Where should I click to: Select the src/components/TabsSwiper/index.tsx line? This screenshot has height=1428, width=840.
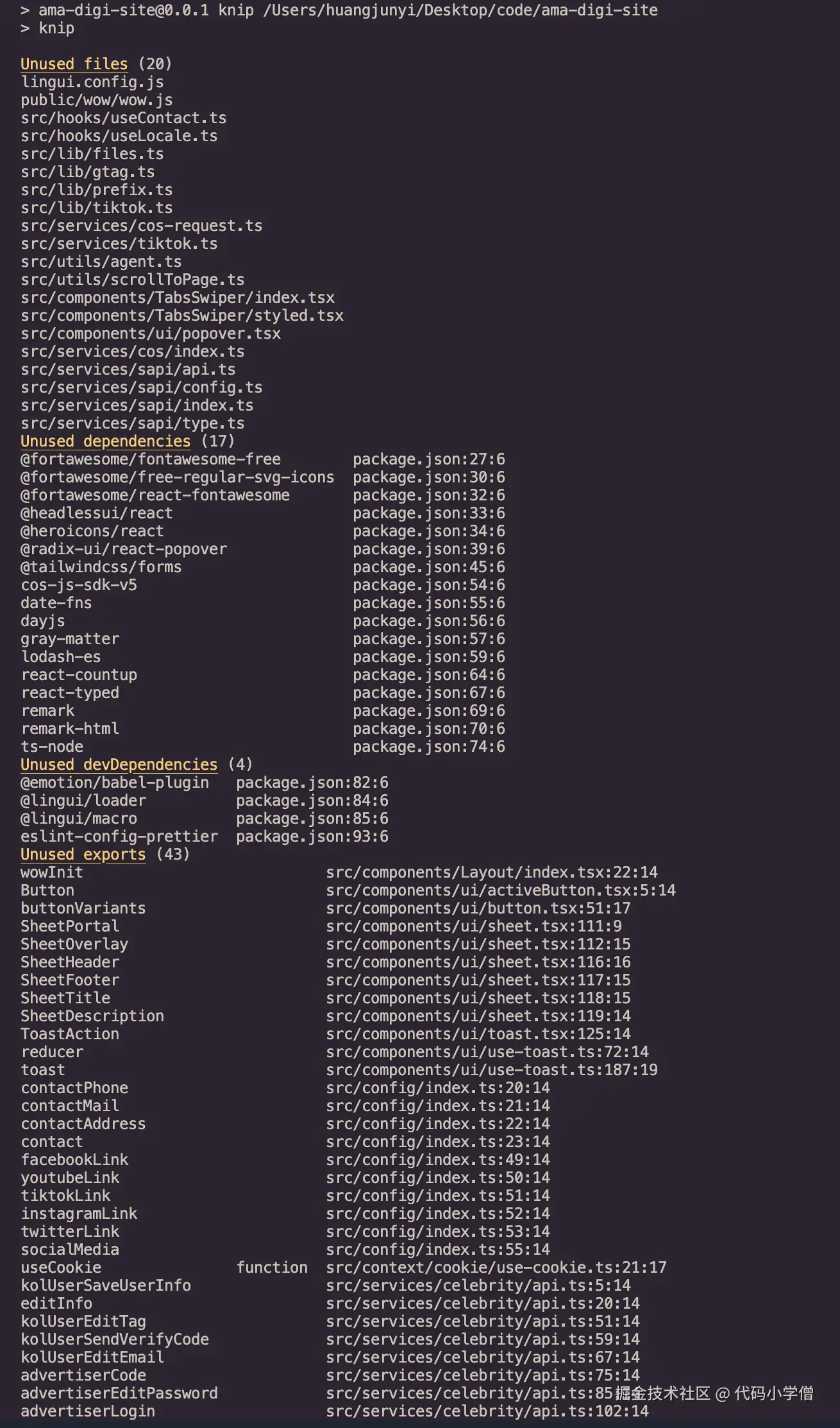178,298
